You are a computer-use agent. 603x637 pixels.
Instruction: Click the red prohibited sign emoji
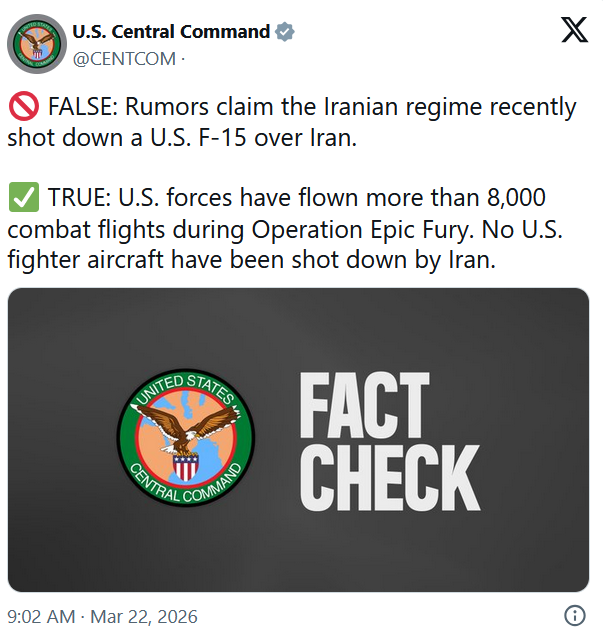tap(24, 106)
